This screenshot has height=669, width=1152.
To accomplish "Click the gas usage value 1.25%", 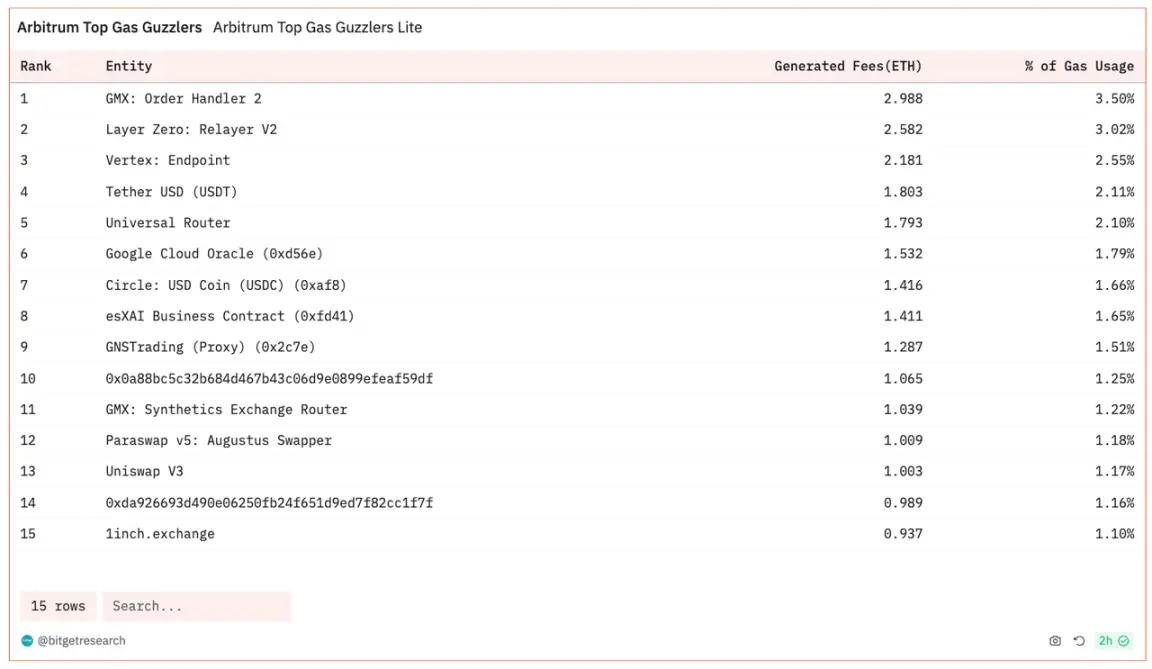I will (1115, 378).
